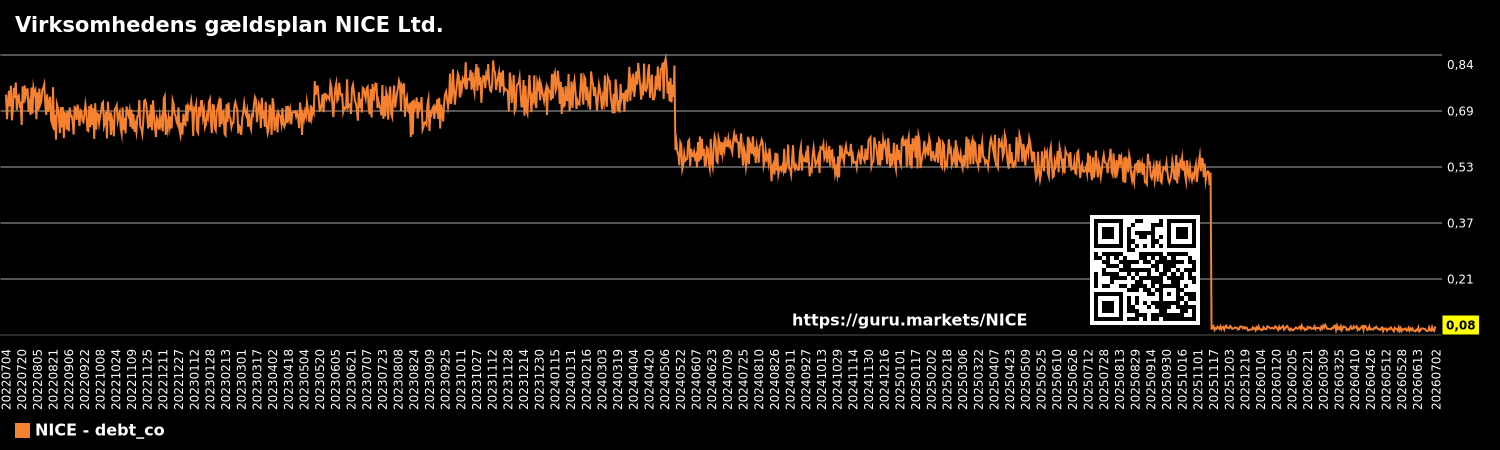The image size is (1500, 450).
Task: Click the 0,84 y-axis label
Action: coord(1460,65)
